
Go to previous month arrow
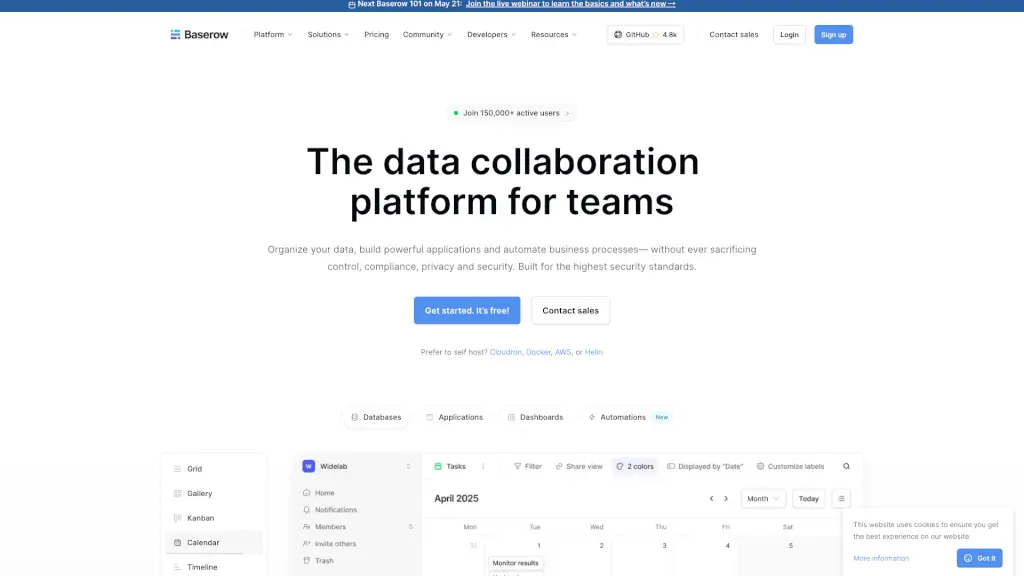(x=711, y=499)
